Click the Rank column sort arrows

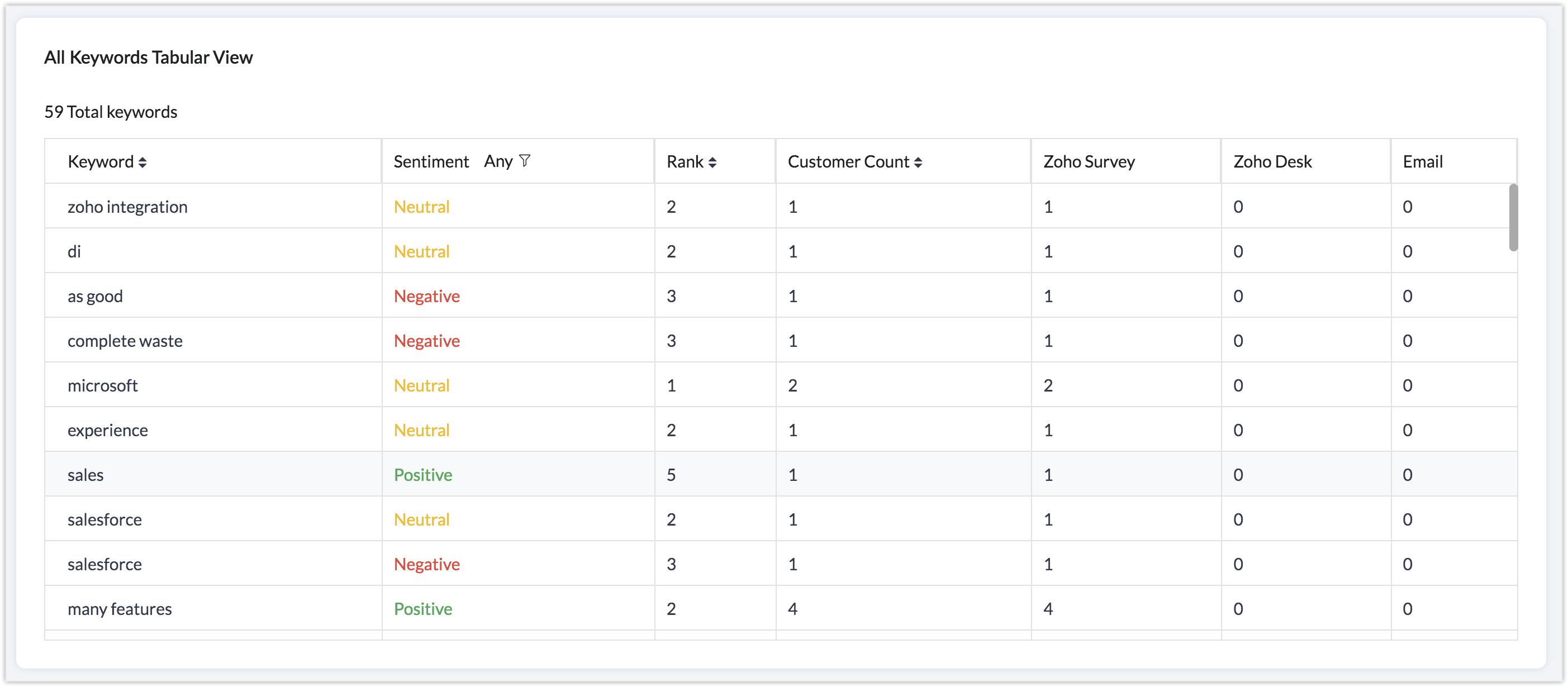[x=712, y=163]
